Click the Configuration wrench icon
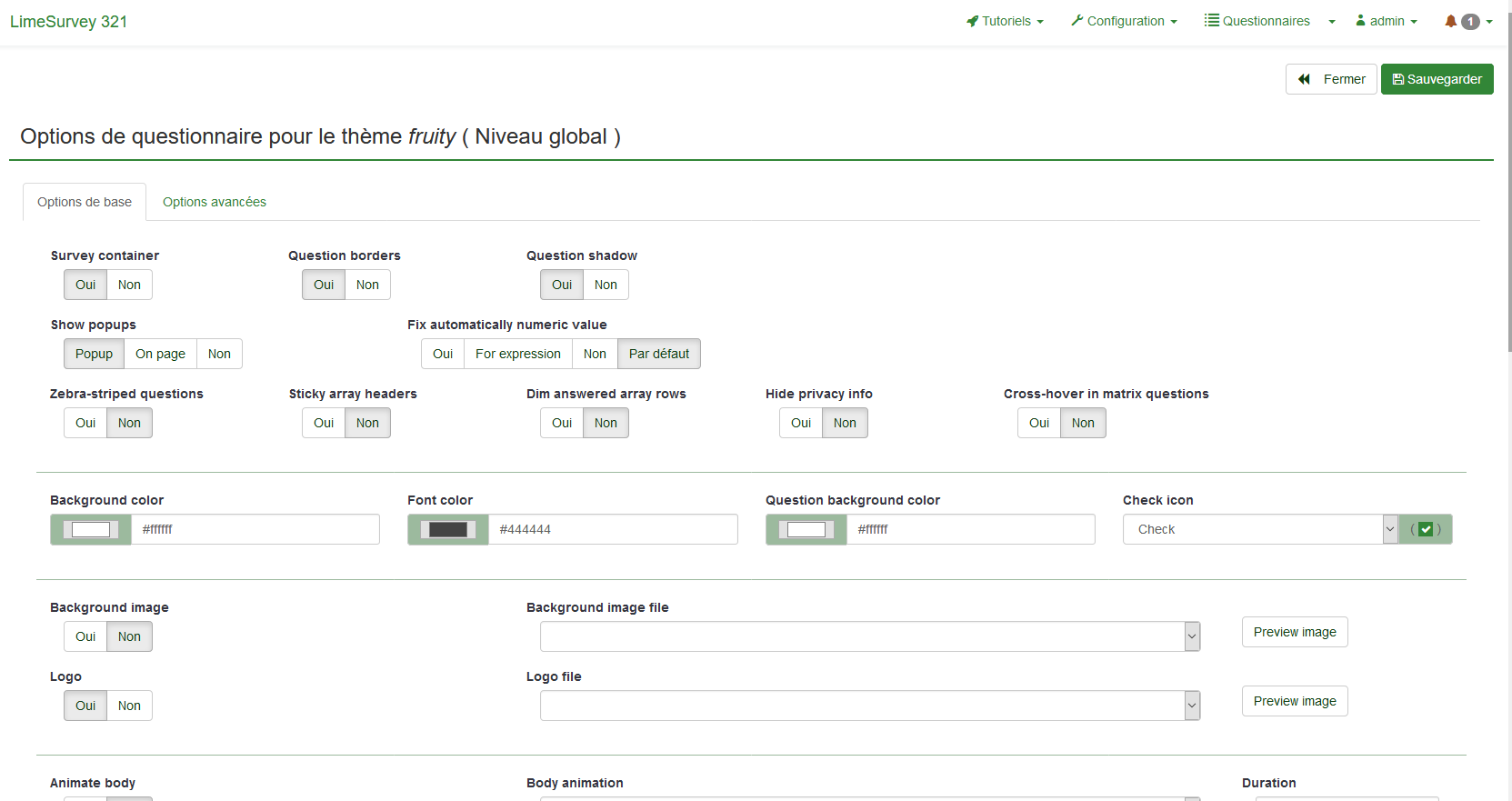Viewport: 1512px width, 801px height. tap(1077, 21)
